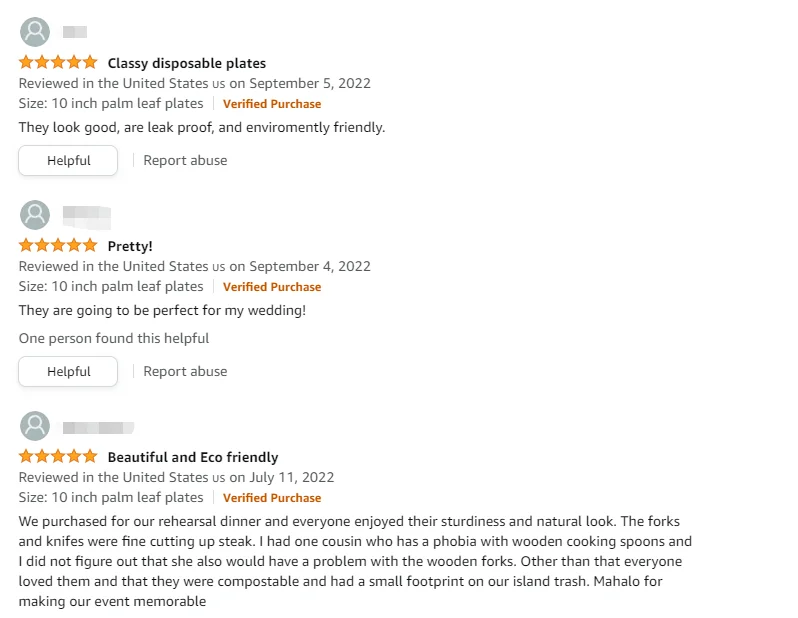This screenshot has width=798, height=618.
Task: Open the 'Pretty!' review title
Action: (x=130, y=246)
